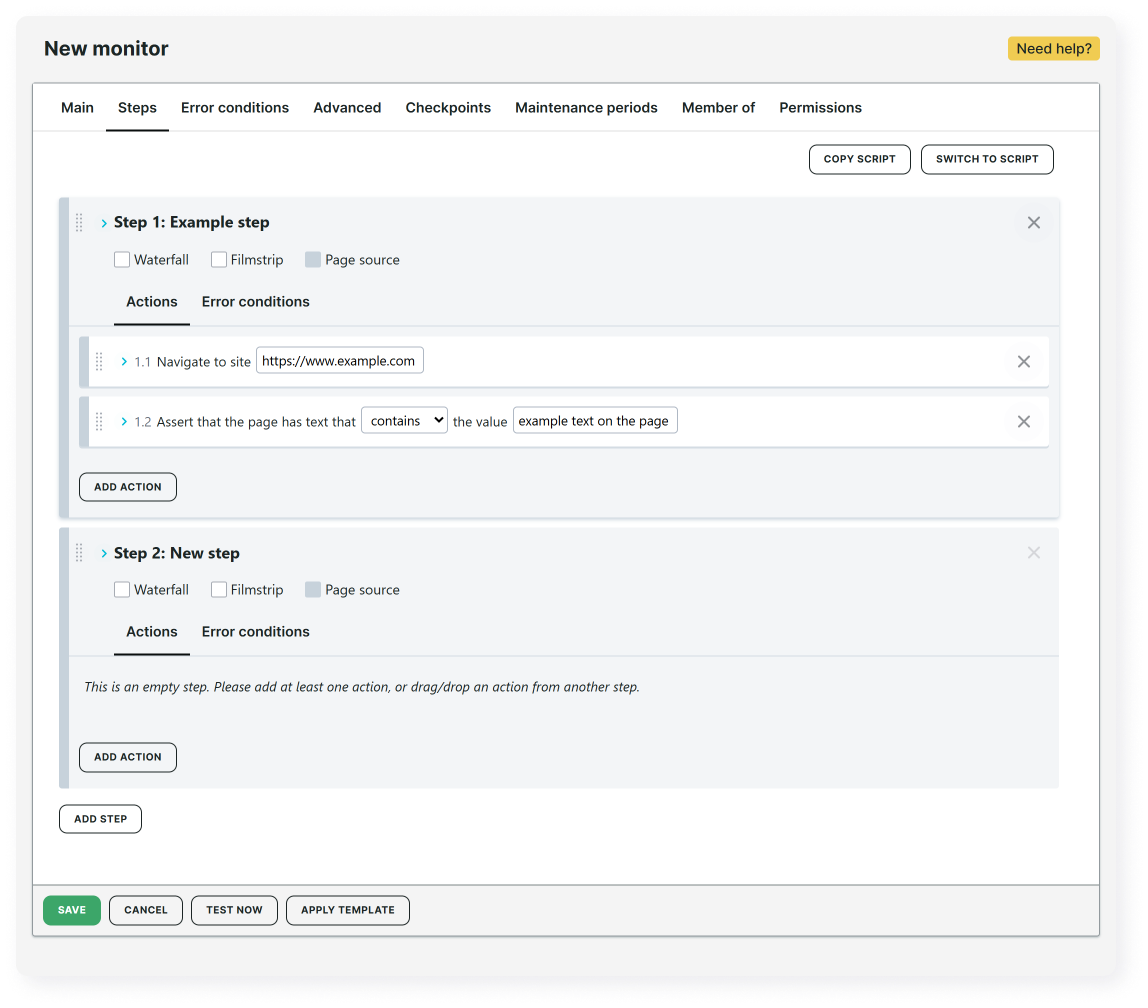Grab the drag handle of action 1.2

point(99,422)
